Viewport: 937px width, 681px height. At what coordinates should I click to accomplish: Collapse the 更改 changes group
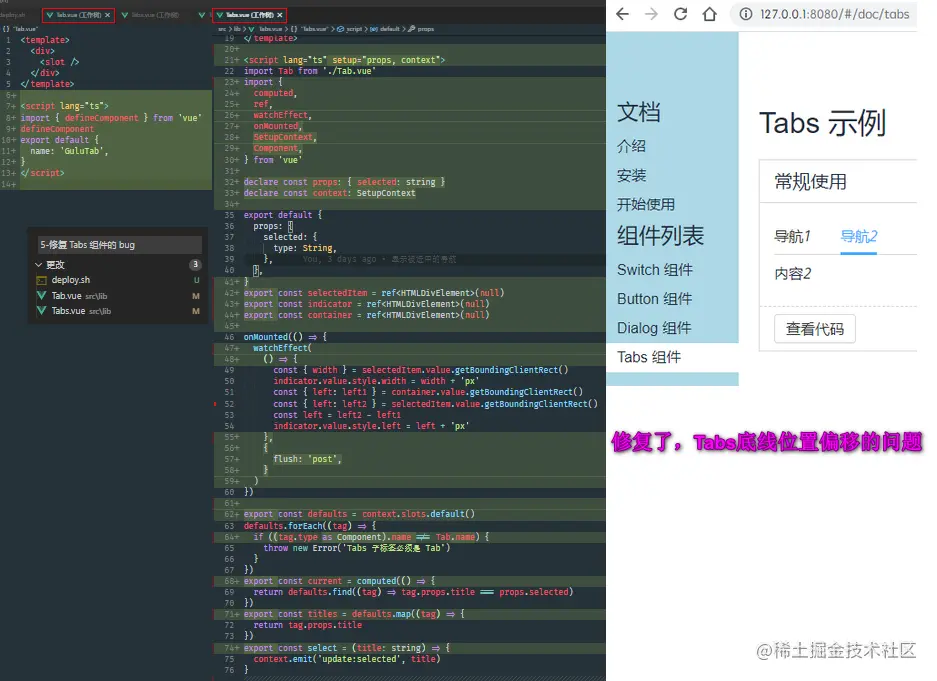pos(39,265)
